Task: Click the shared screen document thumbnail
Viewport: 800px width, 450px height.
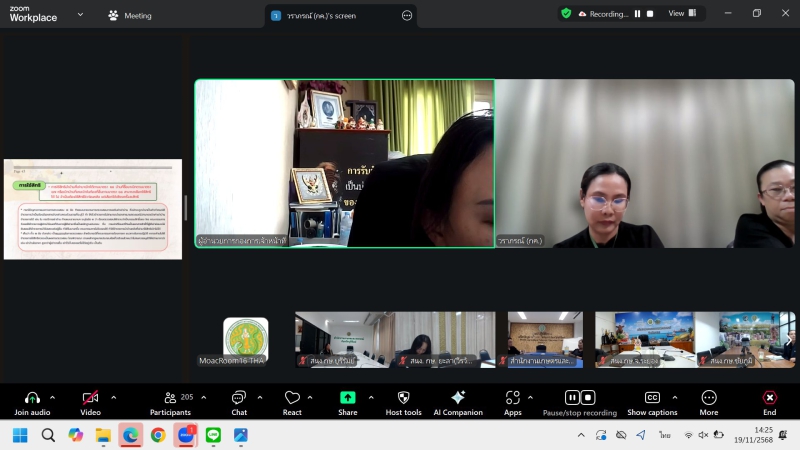Action: 93,208
